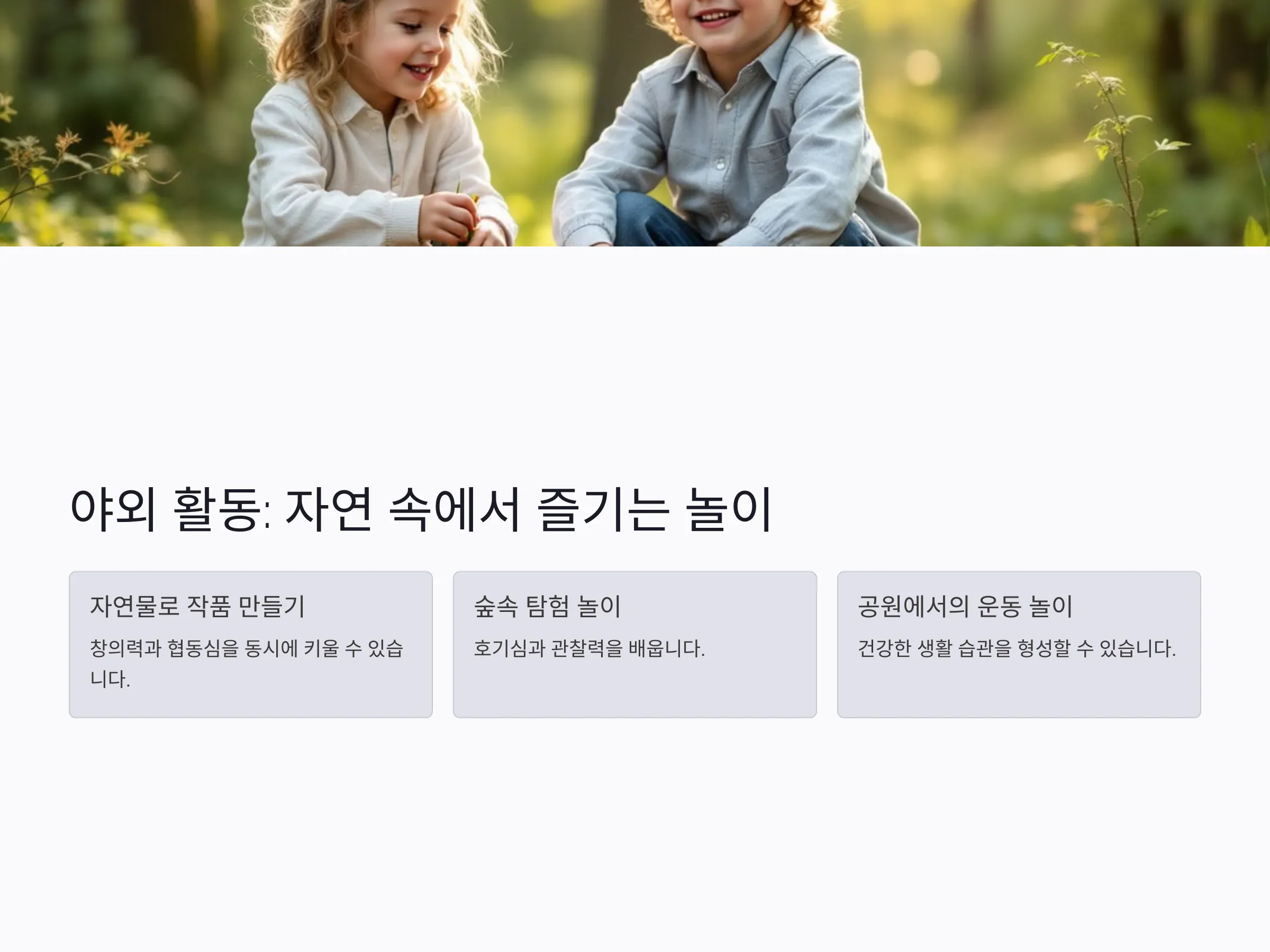This screenshot has height=952, width=1270.
Task: Select the text 창의력과 협동심을 동시에 키울 수 있습니다
Action: (x=247, y=663)
